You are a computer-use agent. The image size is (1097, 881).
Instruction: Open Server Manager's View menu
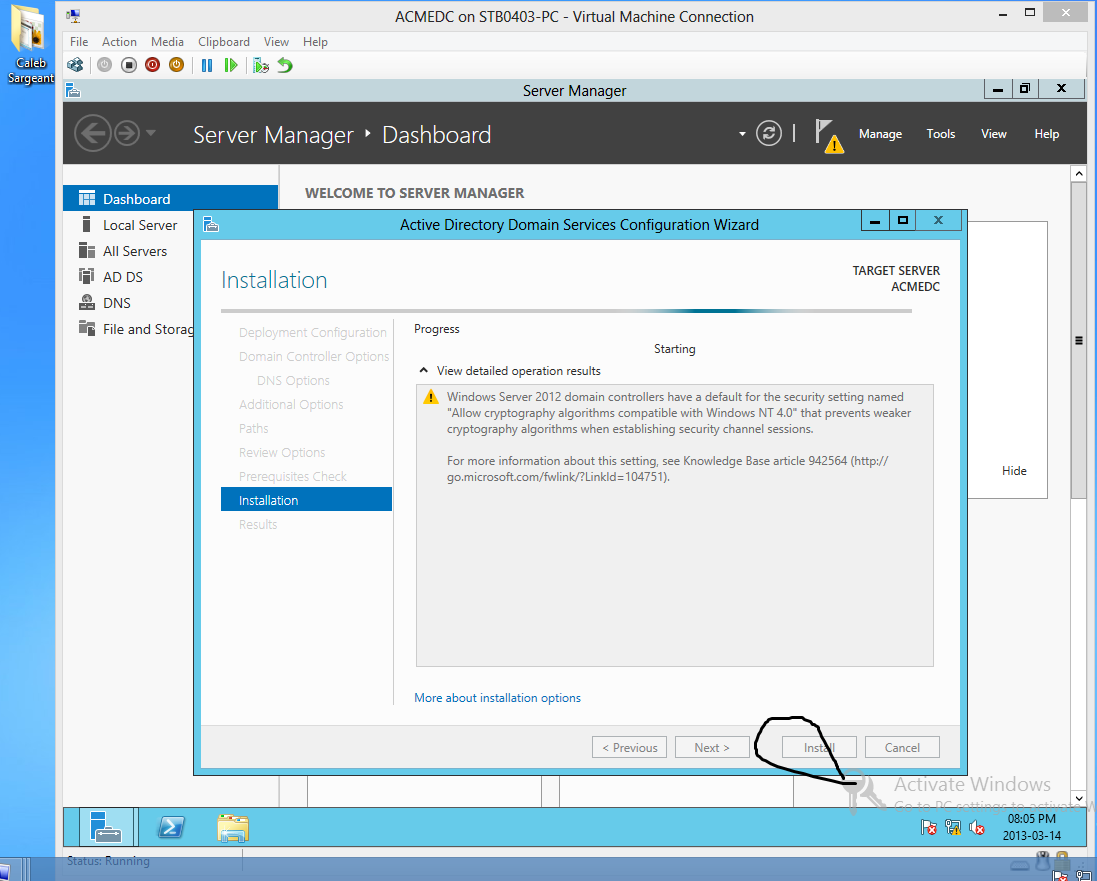coord(993,134)
